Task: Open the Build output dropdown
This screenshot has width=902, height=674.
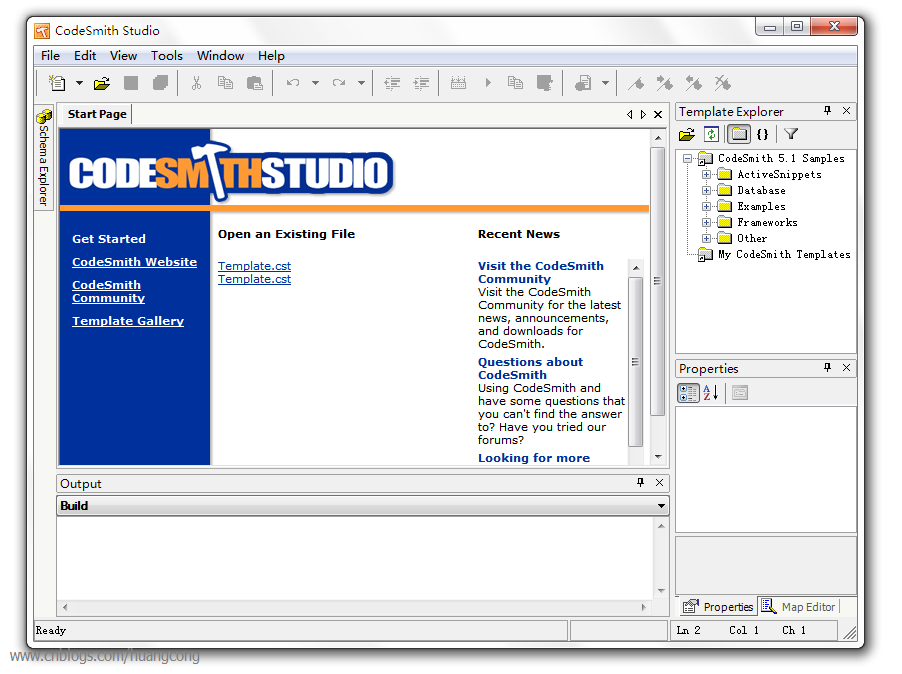Action: tap(661, 506)
